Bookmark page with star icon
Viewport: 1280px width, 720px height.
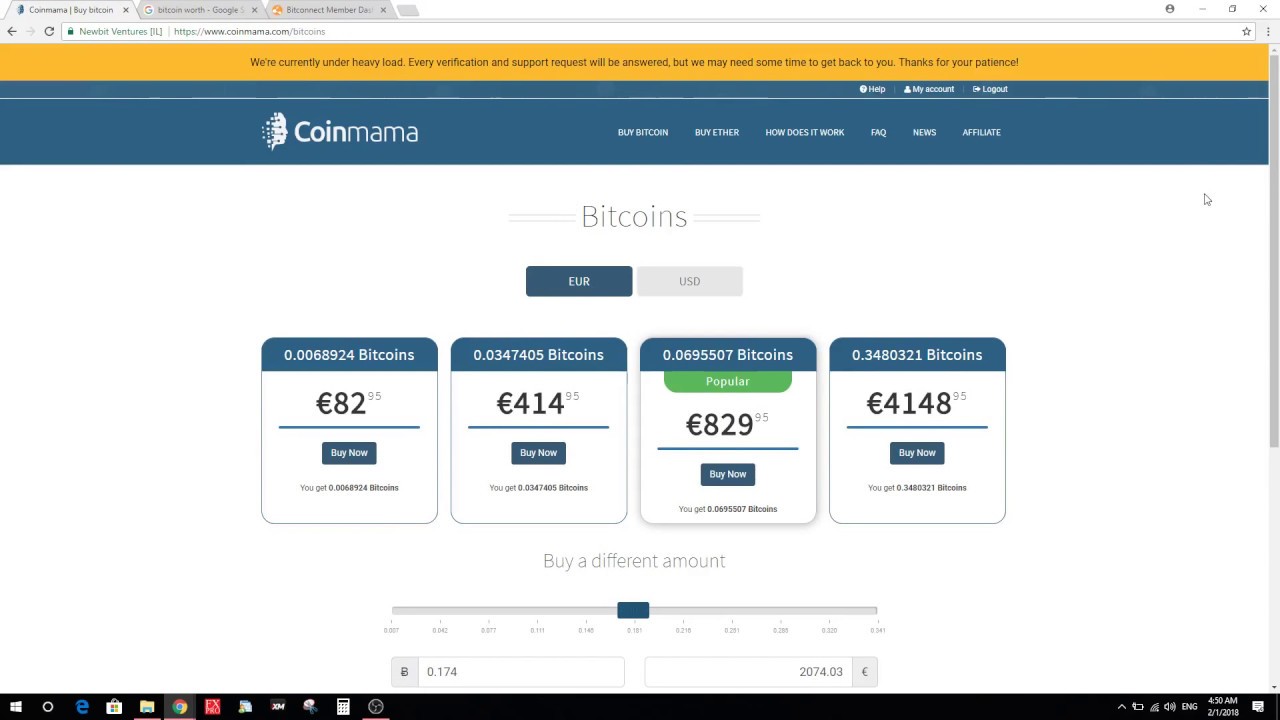(x=1246, y=31)
